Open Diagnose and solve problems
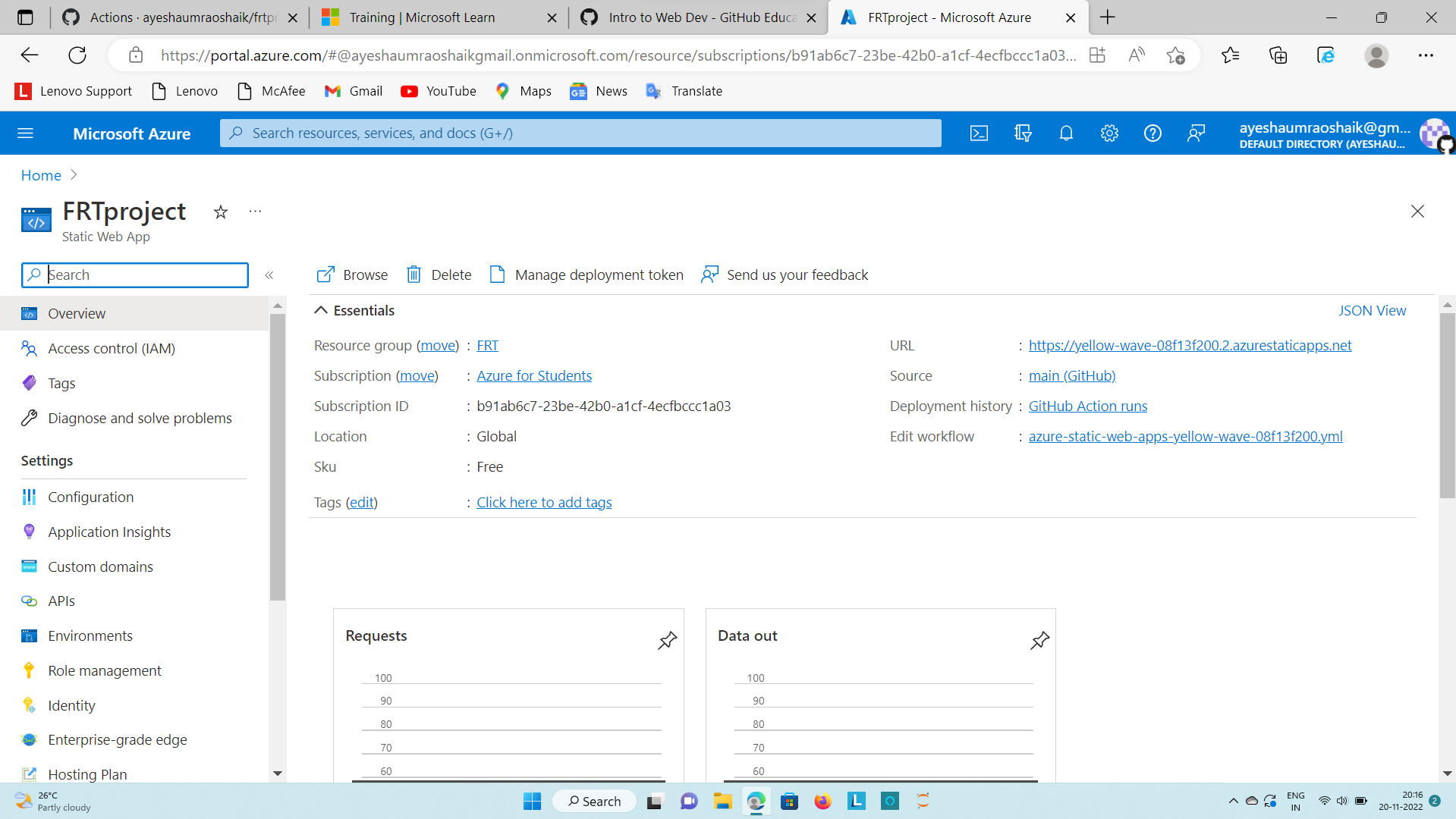Viewport: 1456px width, 819px height. [x=140, y=418]
